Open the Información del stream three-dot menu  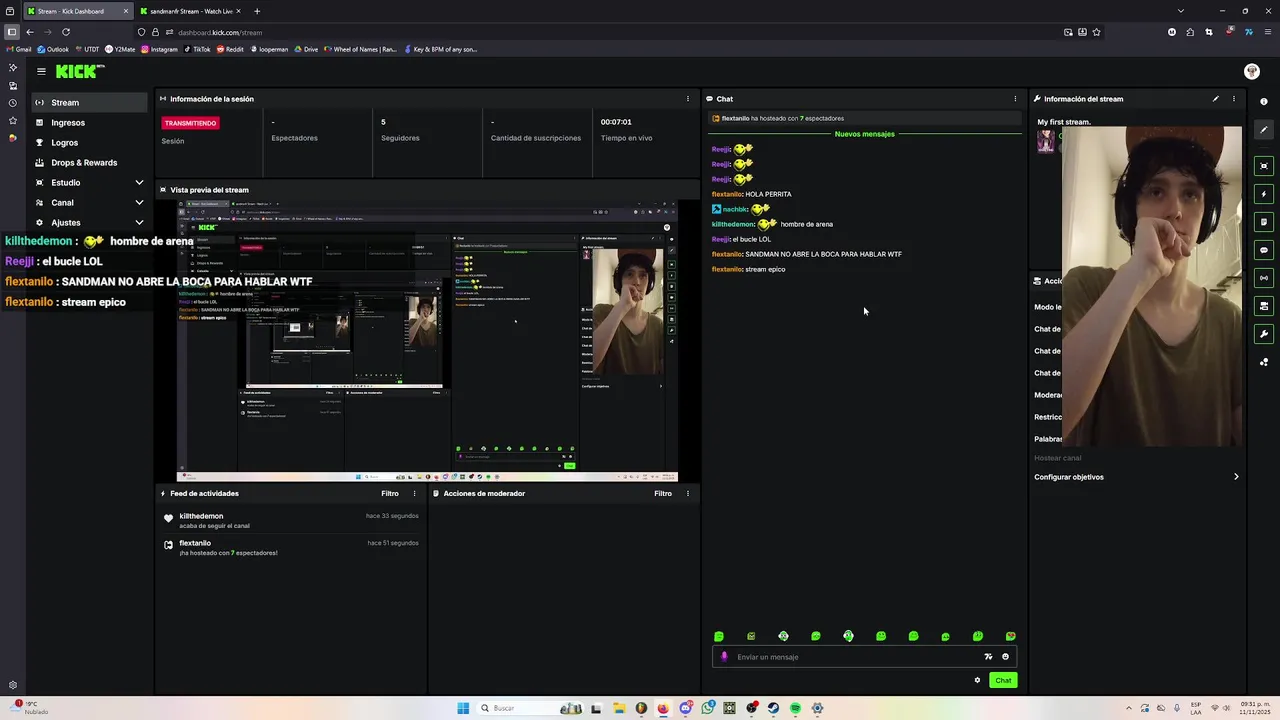coord(1233,99)
